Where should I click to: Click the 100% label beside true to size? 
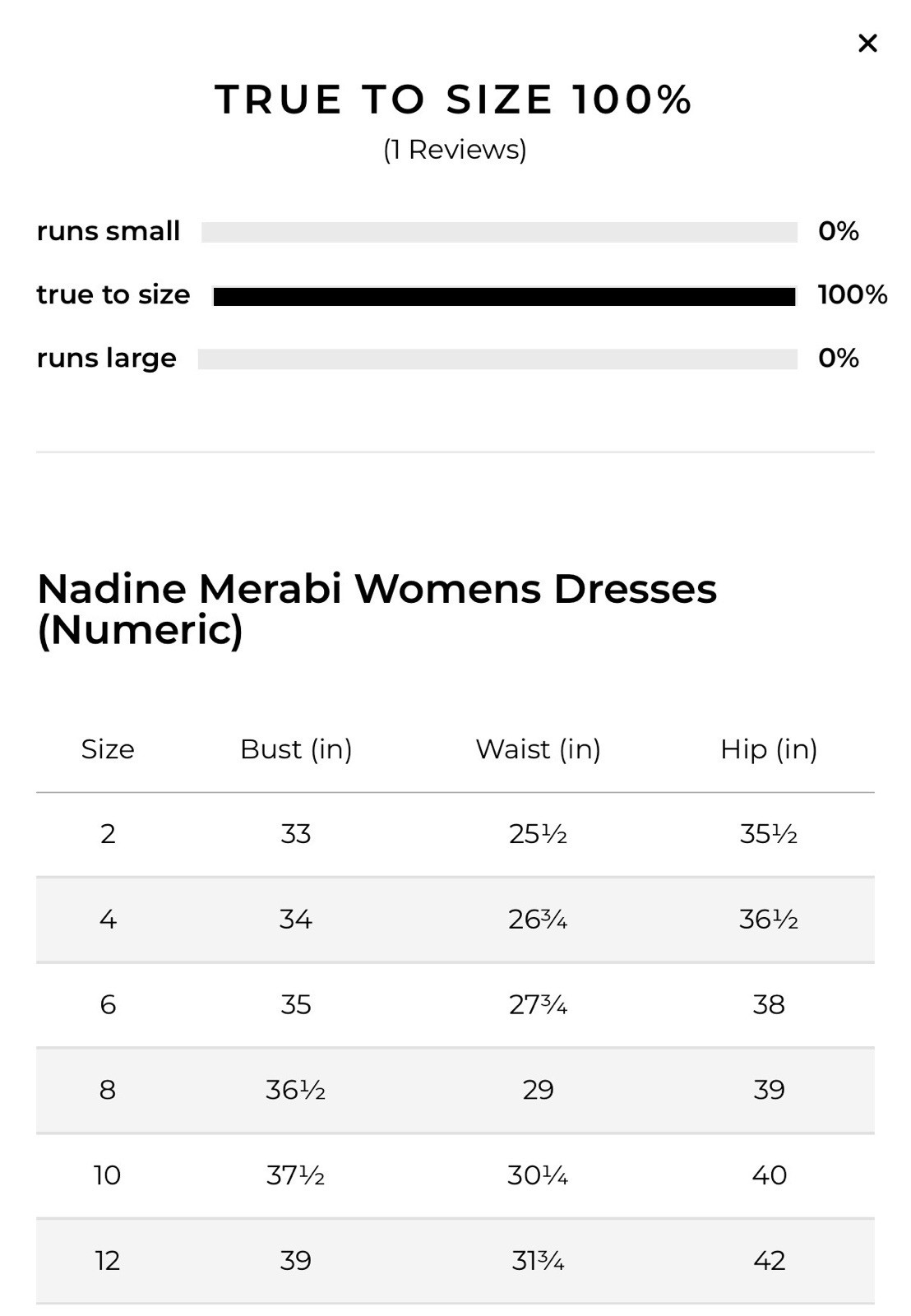(853, 294)
